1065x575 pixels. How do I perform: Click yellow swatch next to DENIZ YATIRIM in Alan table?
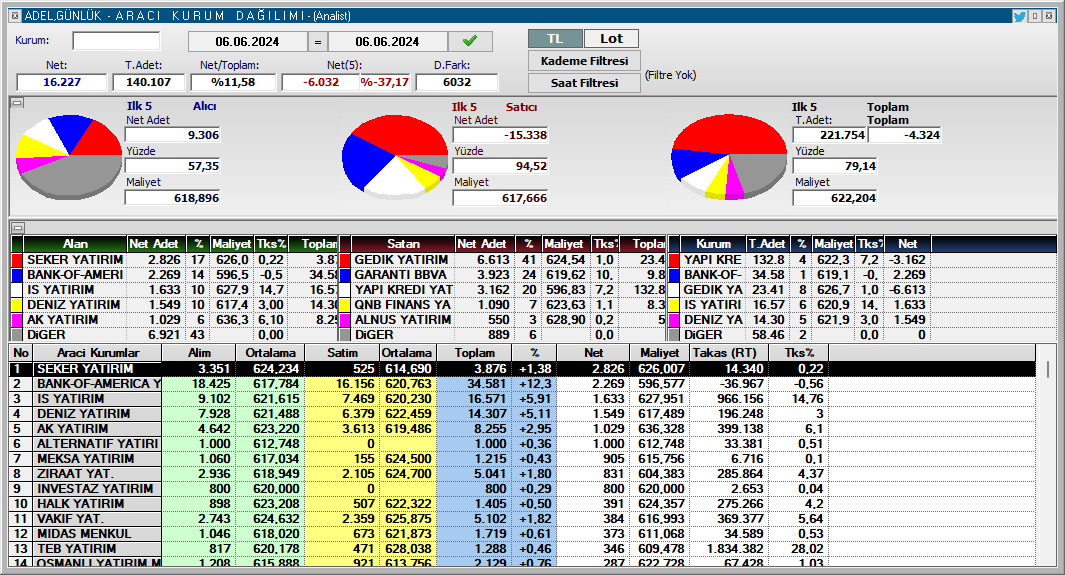coord(18,305)
